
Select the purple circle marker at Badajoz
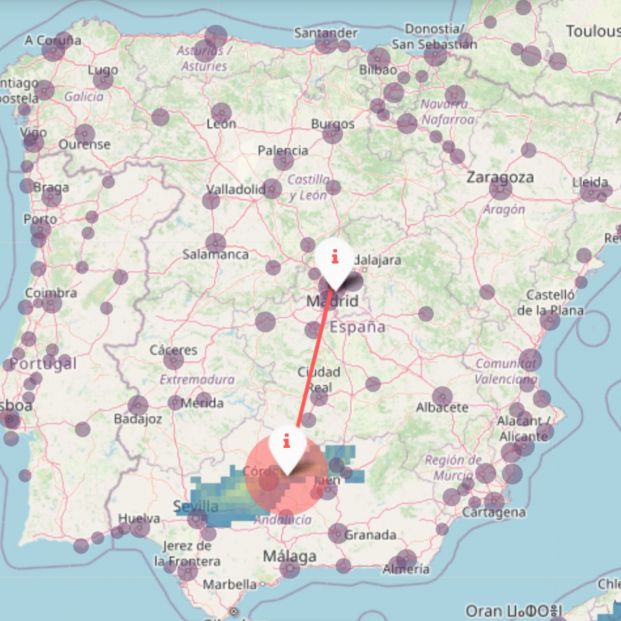[x=138, y=406]
